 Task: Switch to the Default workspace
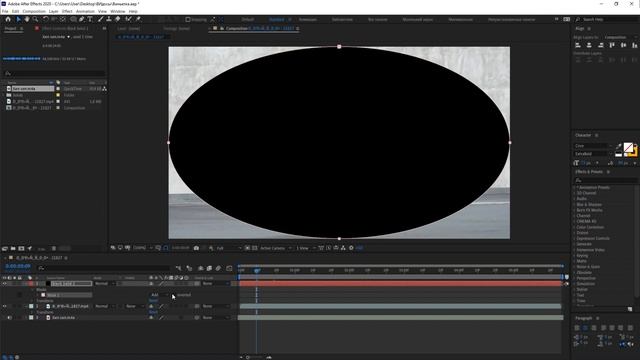[248, 19]
